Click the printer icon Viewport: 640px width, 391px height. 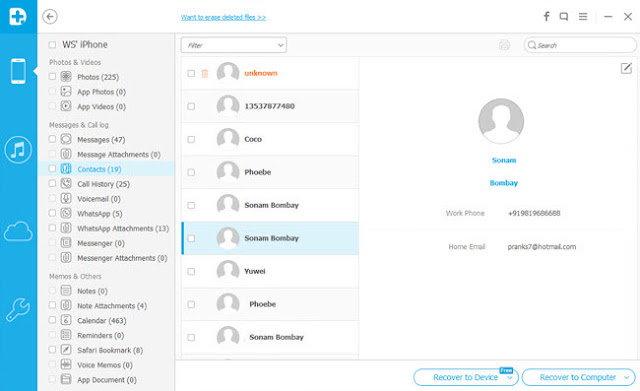[x=504, y=45]
